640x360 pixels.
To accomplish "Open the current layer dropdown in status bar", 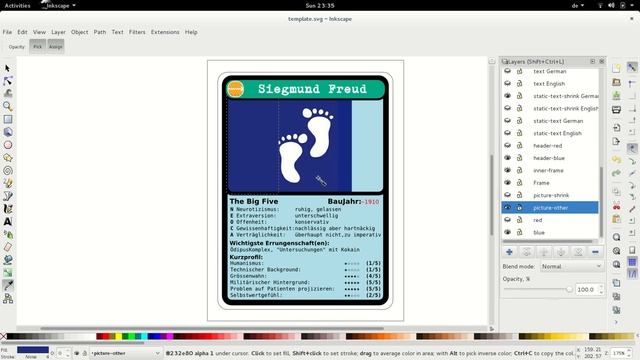I will coord(125,353).
